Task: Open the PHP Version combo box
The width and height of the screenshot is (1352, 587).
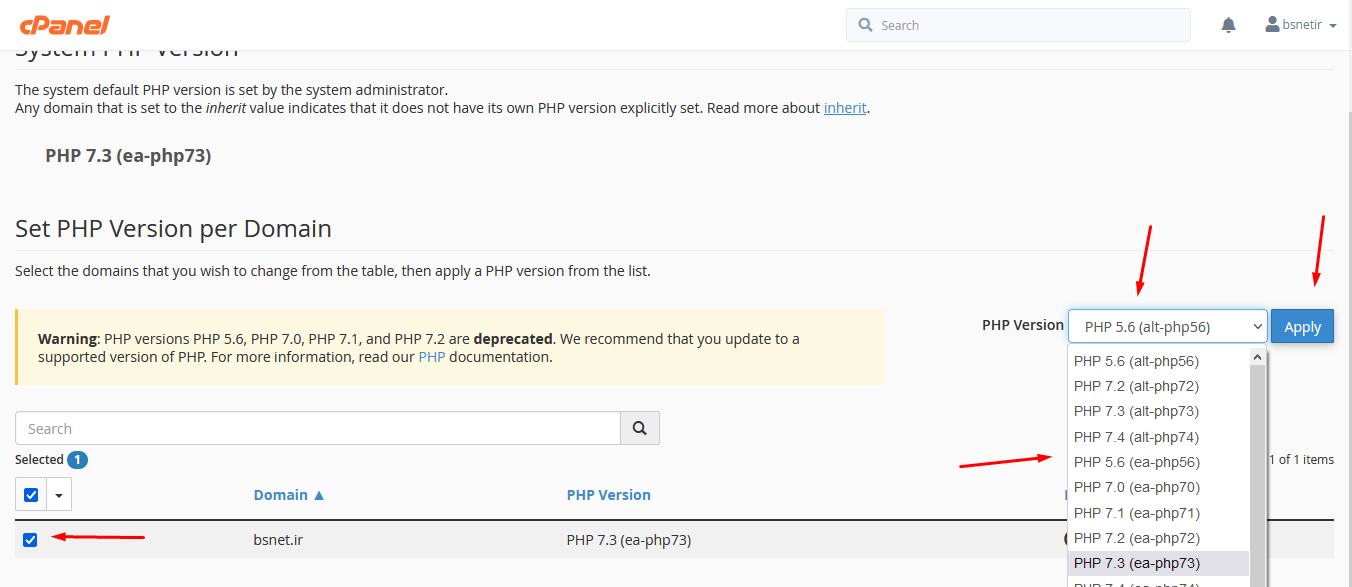Action: click(x=1168, y=326)
